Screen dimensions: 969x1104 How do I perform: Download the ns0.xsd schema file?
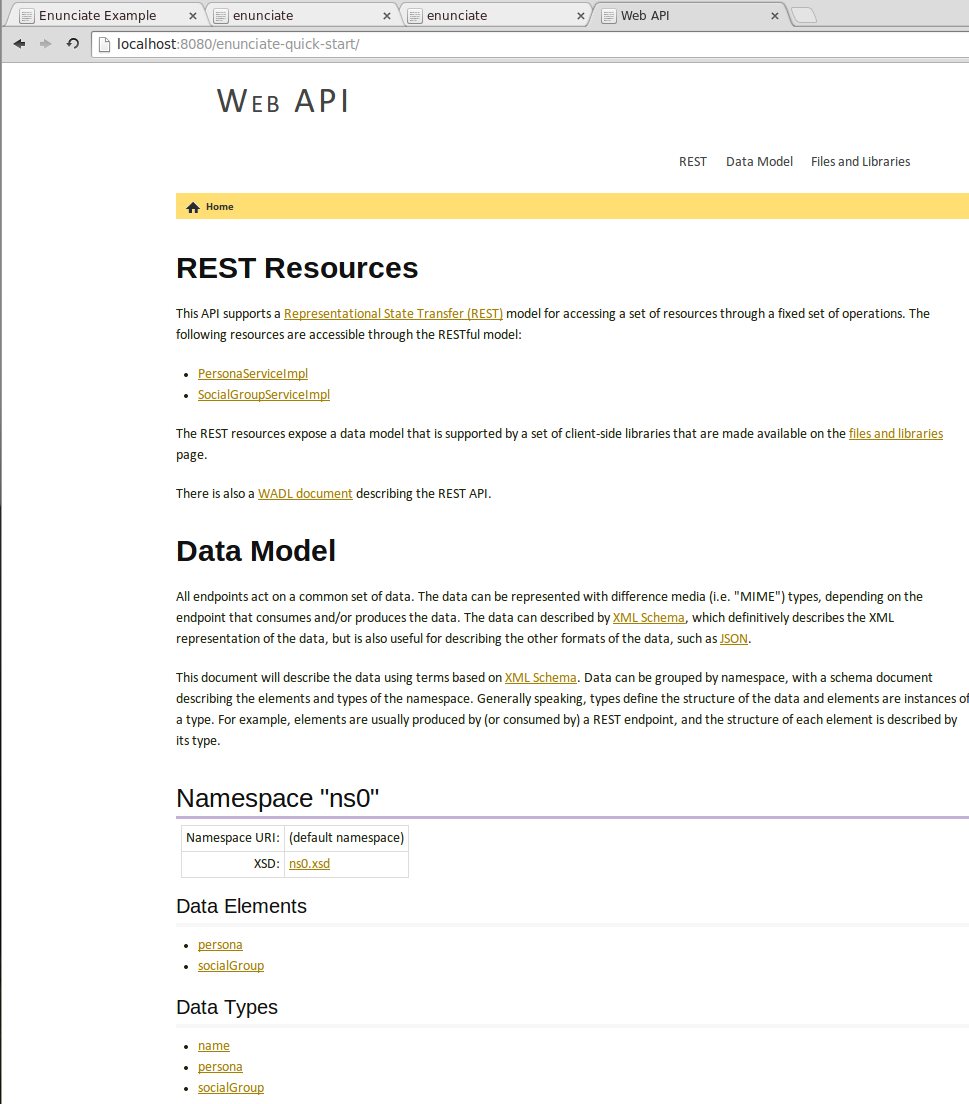click(x=309, y=864)
